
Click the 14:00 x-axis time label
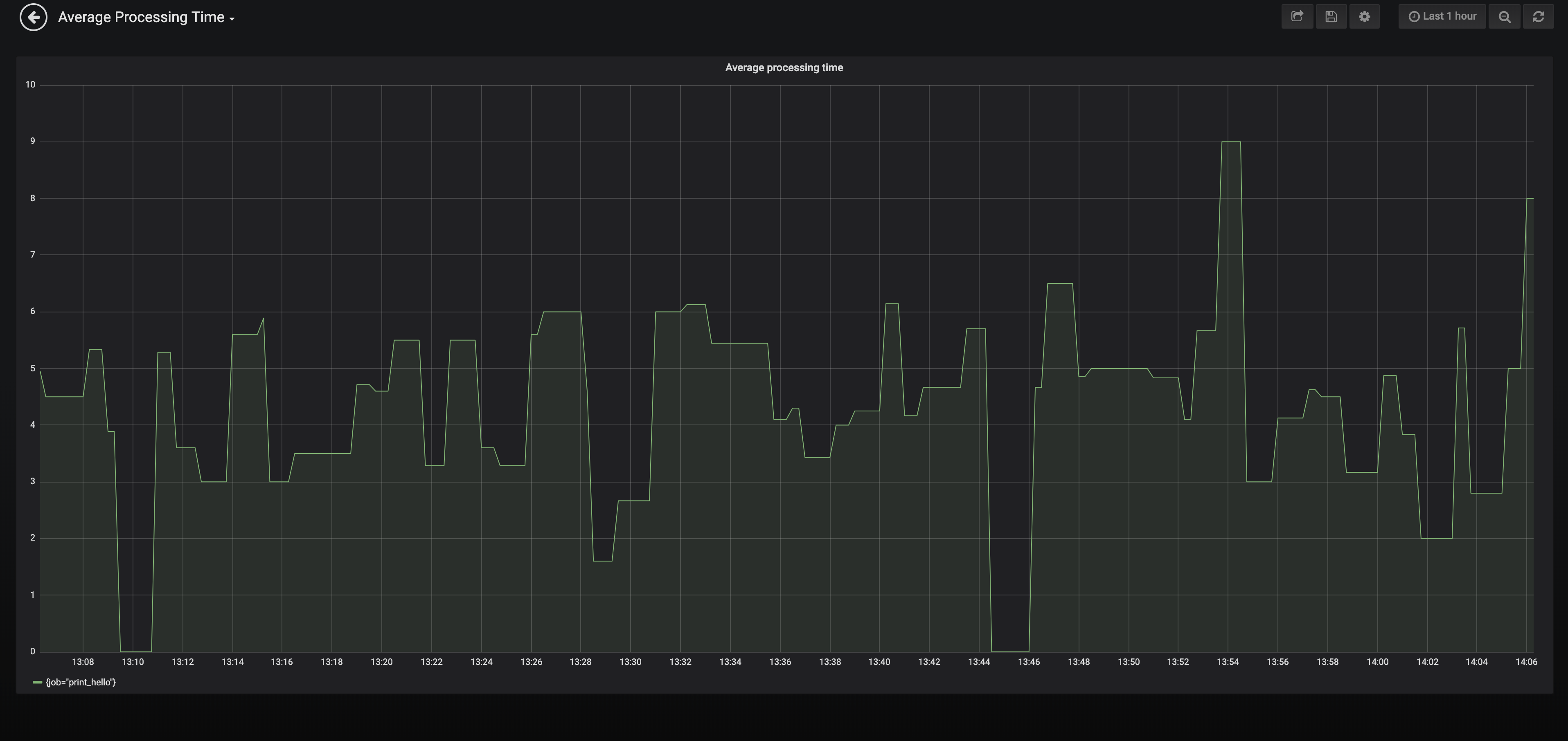1377,662
